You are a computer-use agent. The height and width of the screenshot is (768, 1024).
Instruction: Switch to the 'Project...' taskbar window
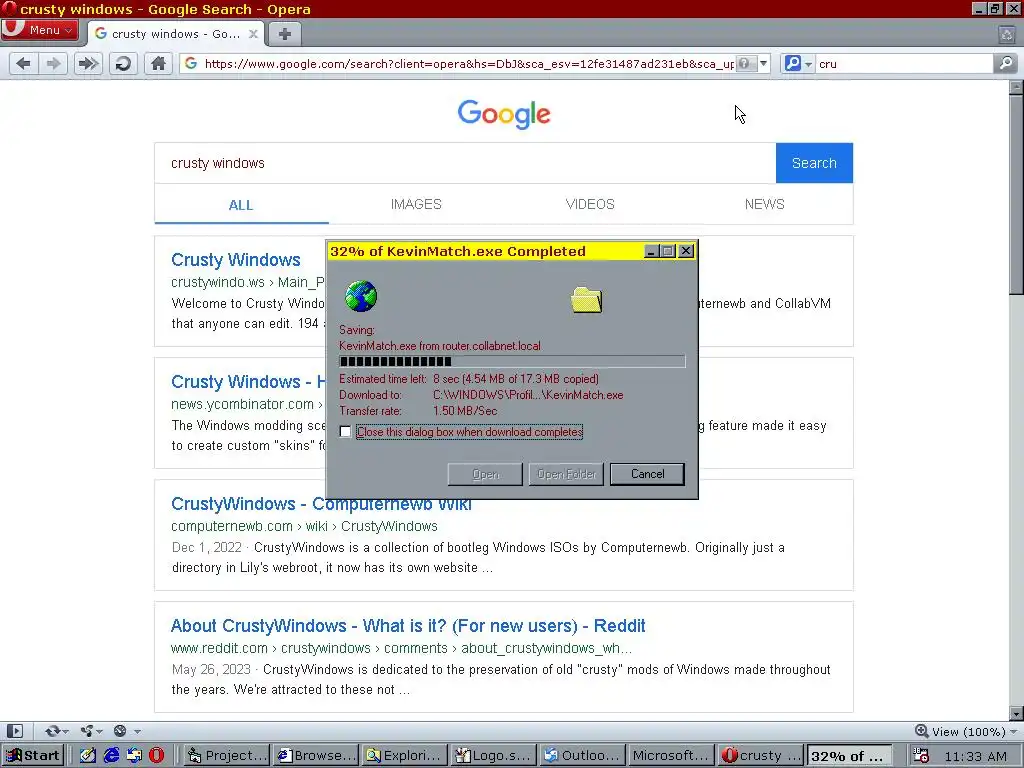(x=227, y=756)
